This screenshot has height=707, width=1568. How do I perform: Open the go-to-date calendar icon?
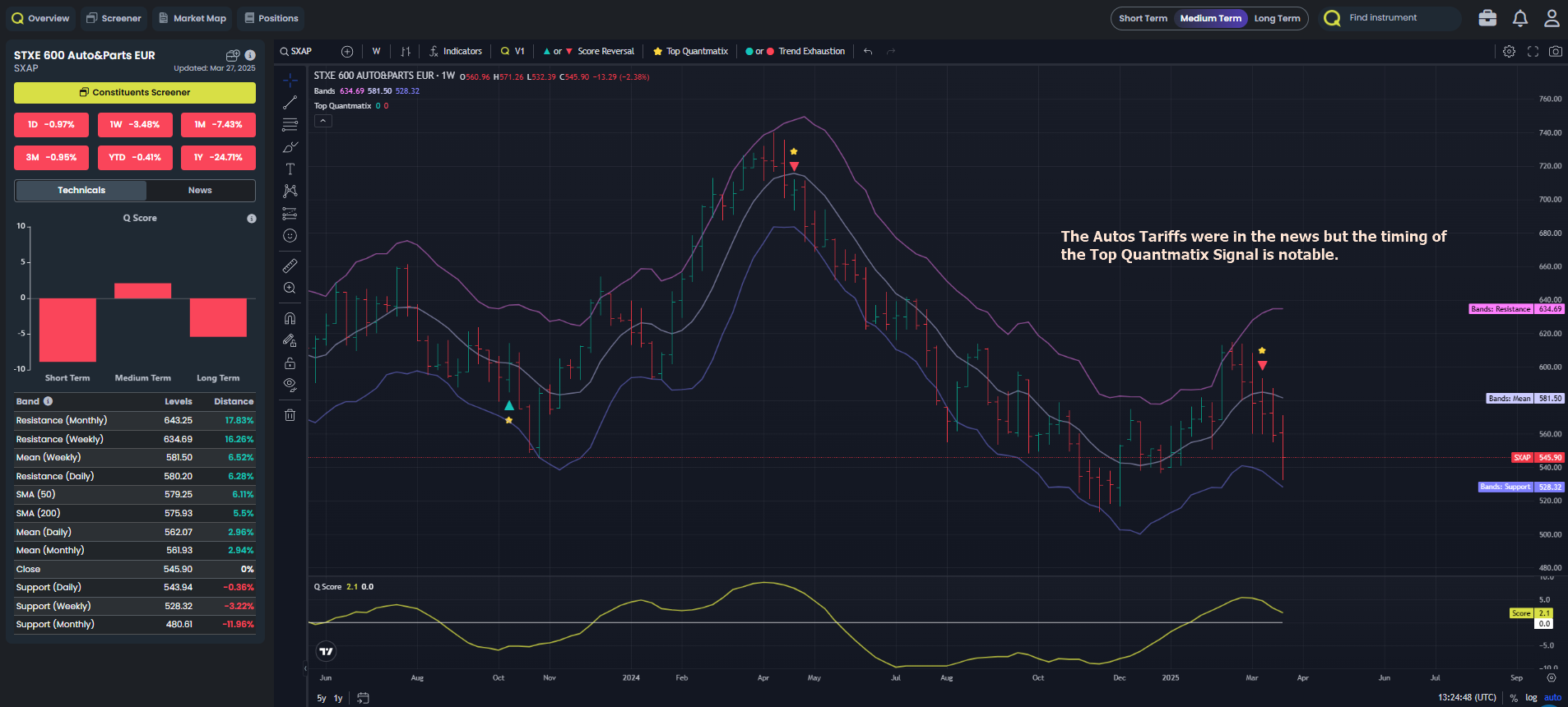click(363, 698)
